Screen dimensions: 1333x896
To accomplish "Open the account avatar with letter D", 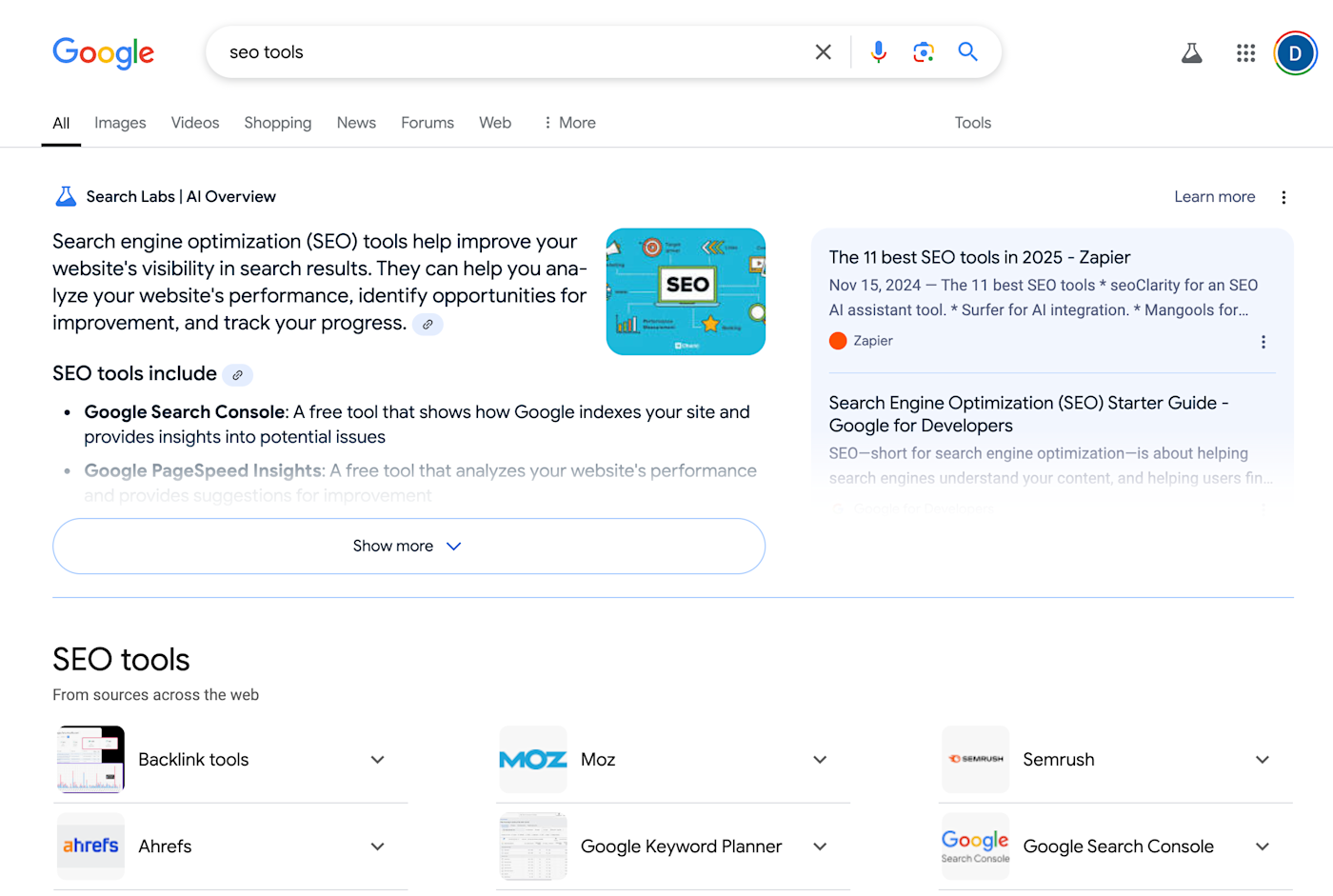I will point(1295,53).
